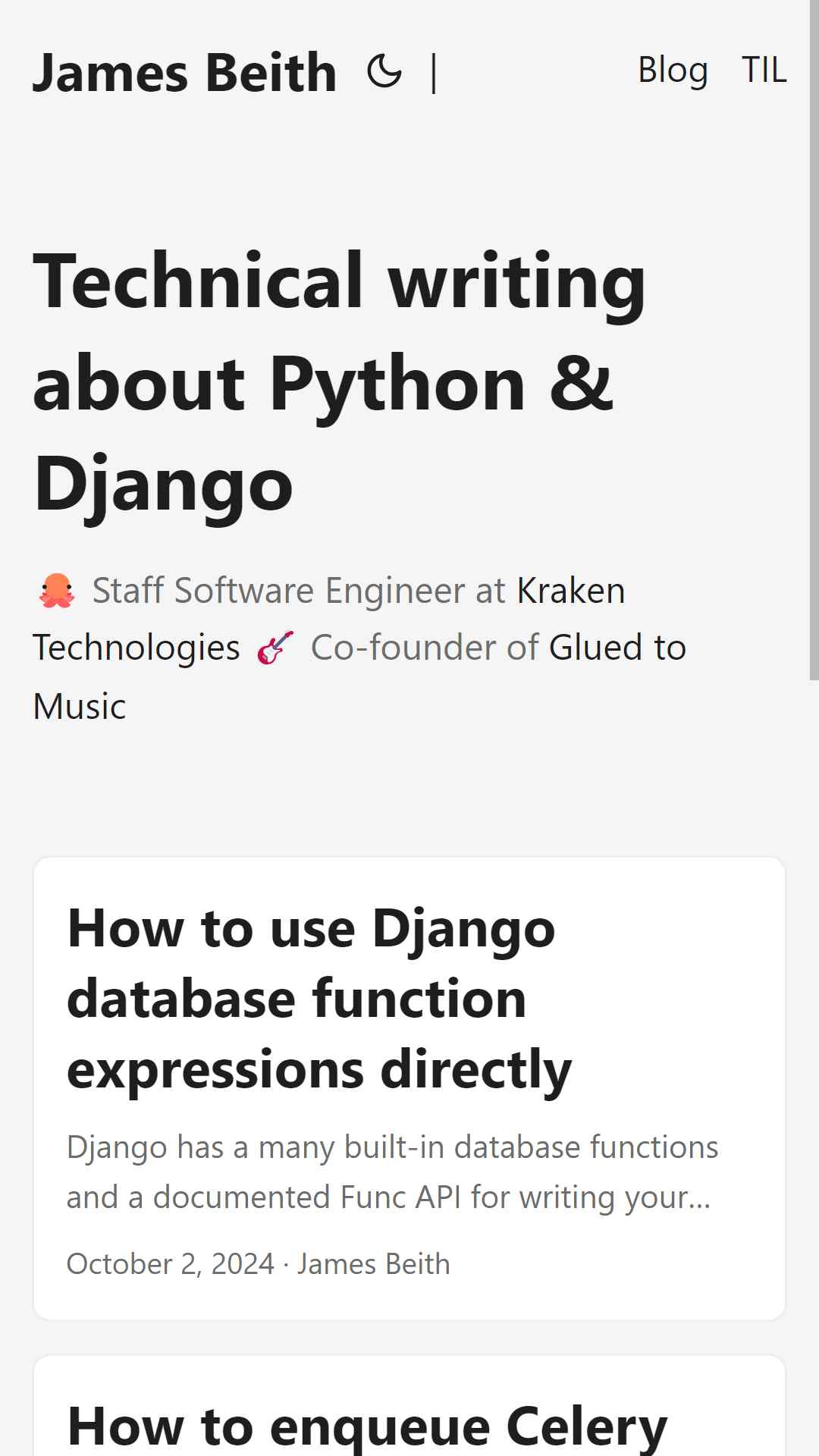Viewport: 819px width, 1456px height.
Task: Click the word Technologies in the bio
Action: point(136,648)
